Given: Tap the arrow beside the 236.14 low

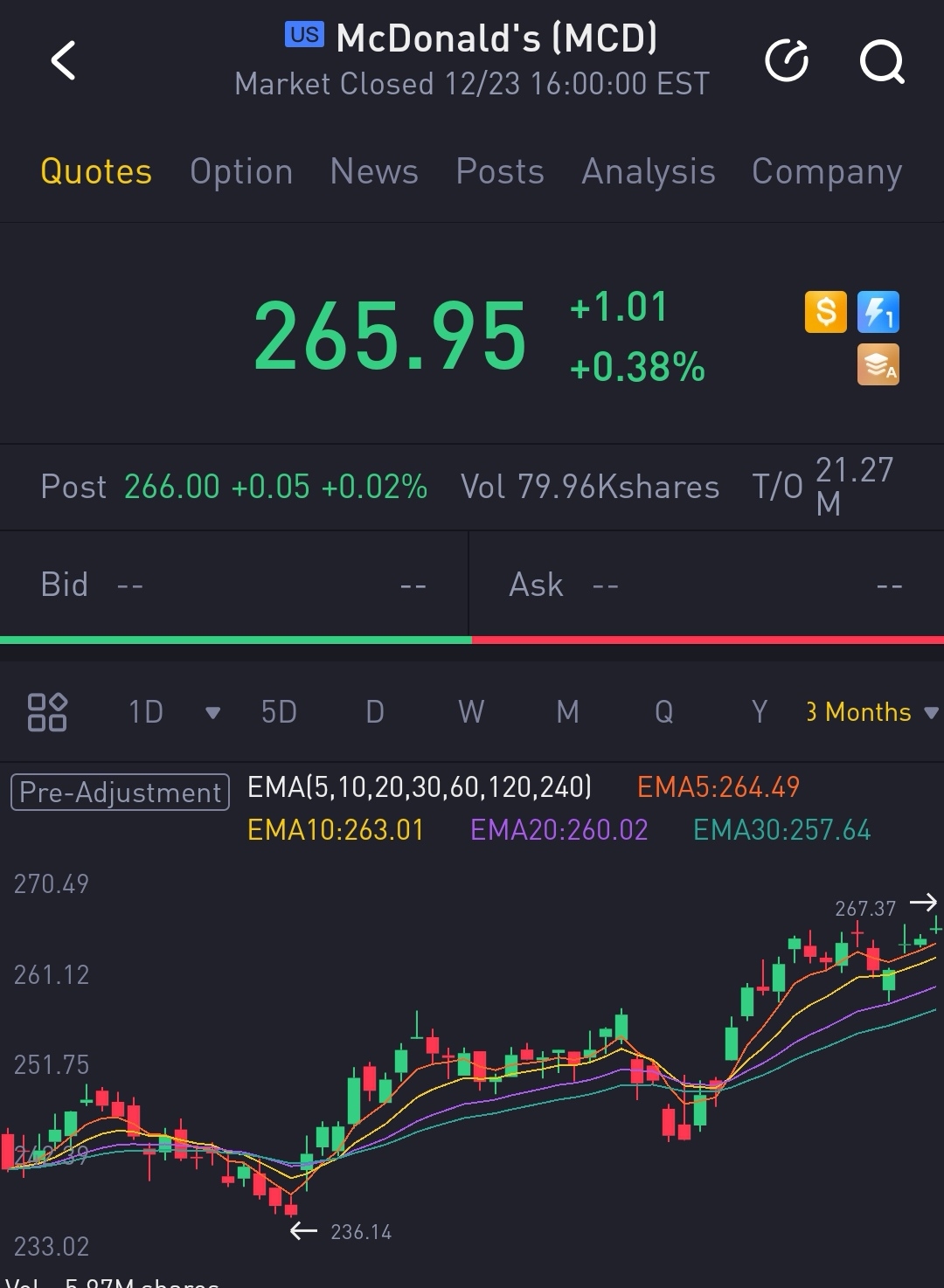Looking at the screenshot, I should (x=303, y=1230).
